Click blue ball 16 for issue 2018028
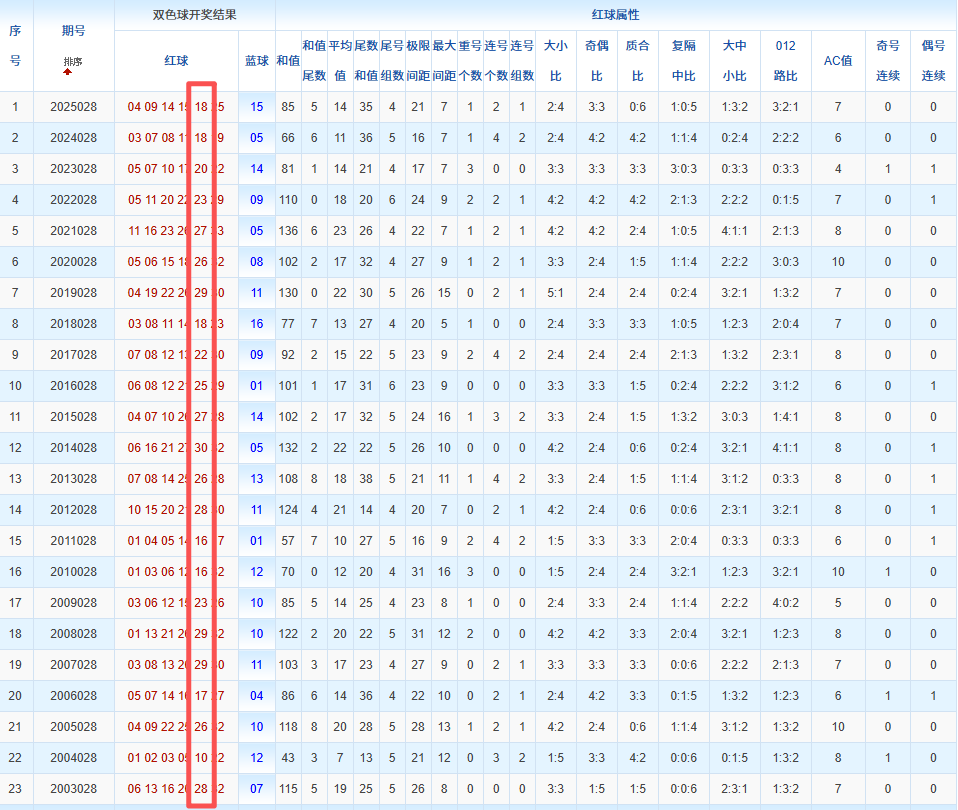Screen dimensions: 958x810 (257, 324)
